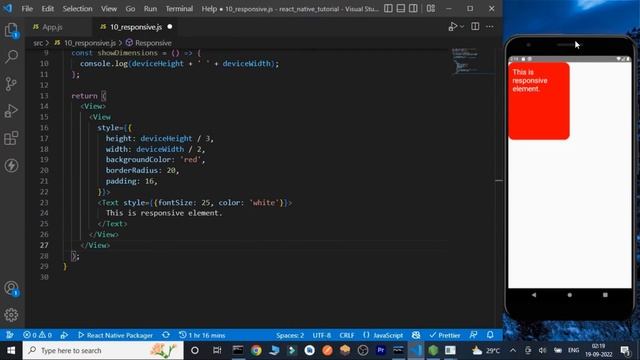This screenshot has height=360, width=640.
Task: Open the Customize Layout icon
Action: pyautogui.click(x=431, y=8)
